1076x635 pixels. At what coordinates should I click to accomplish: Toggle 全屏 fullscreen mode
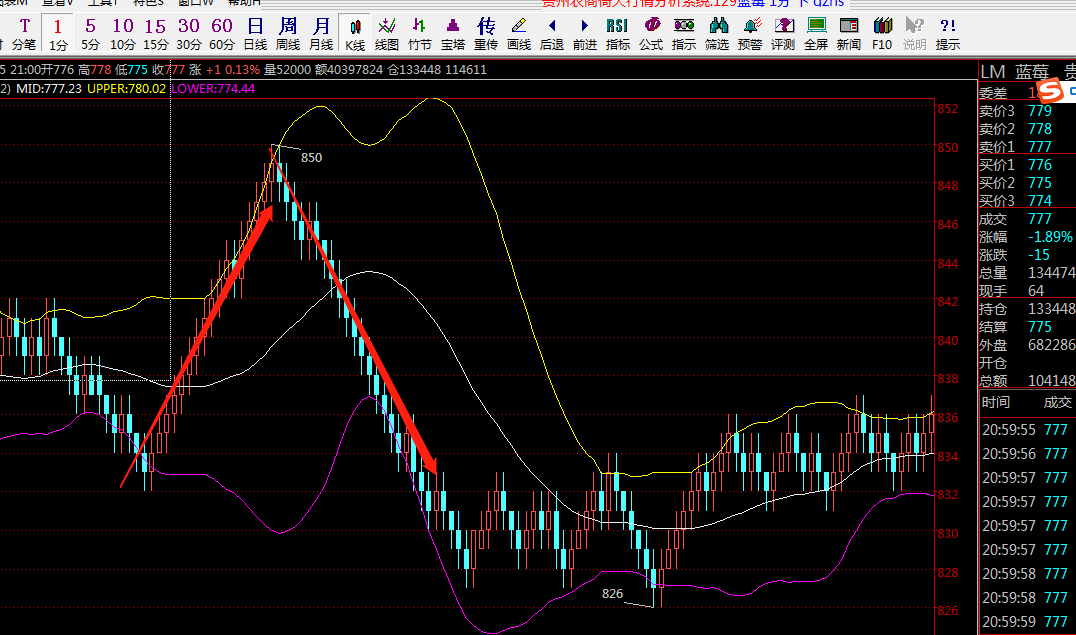[x=815, y=34]
